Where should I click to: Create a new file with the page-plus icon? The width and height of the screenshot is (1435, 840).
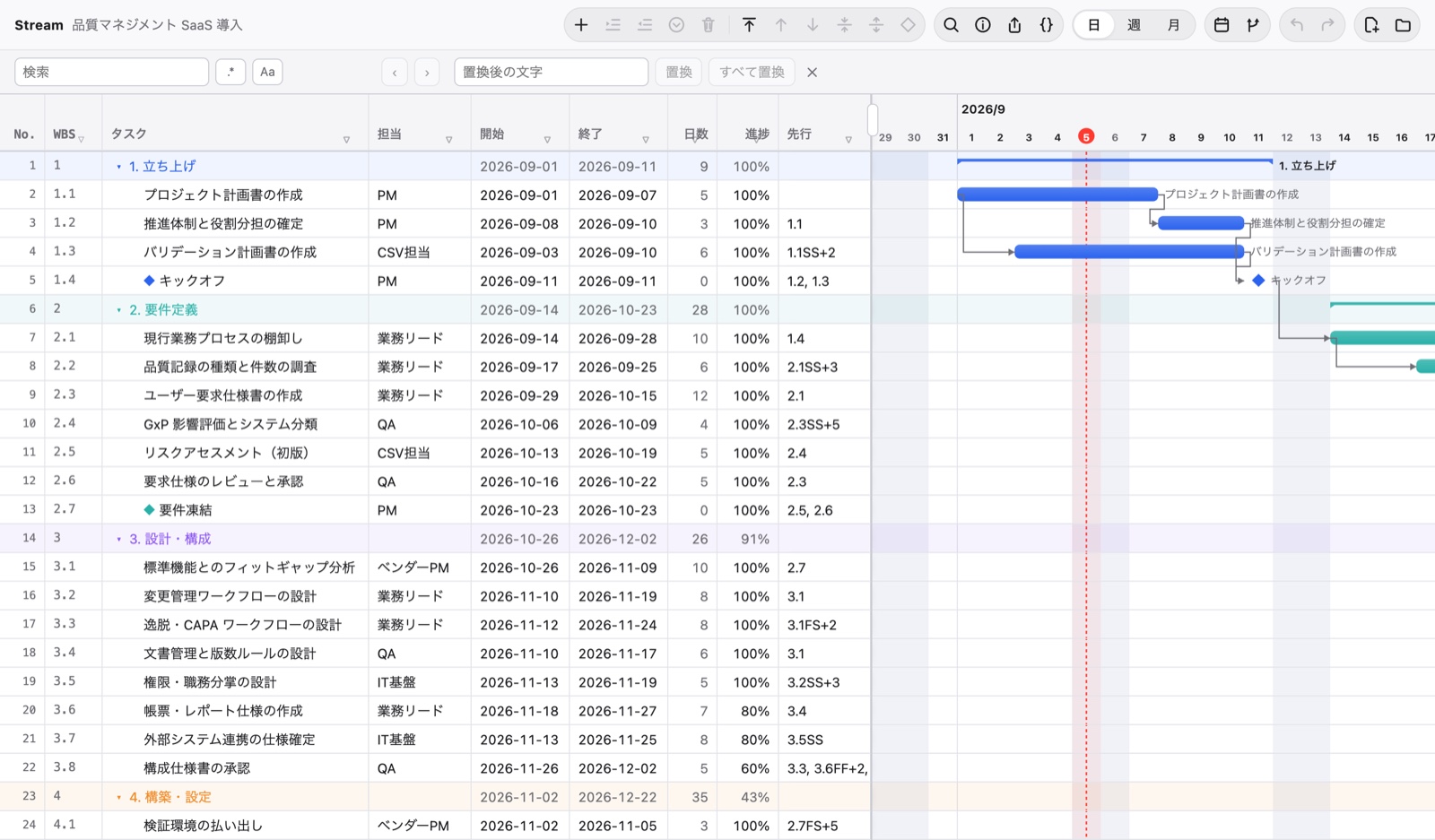point(1371,25)
